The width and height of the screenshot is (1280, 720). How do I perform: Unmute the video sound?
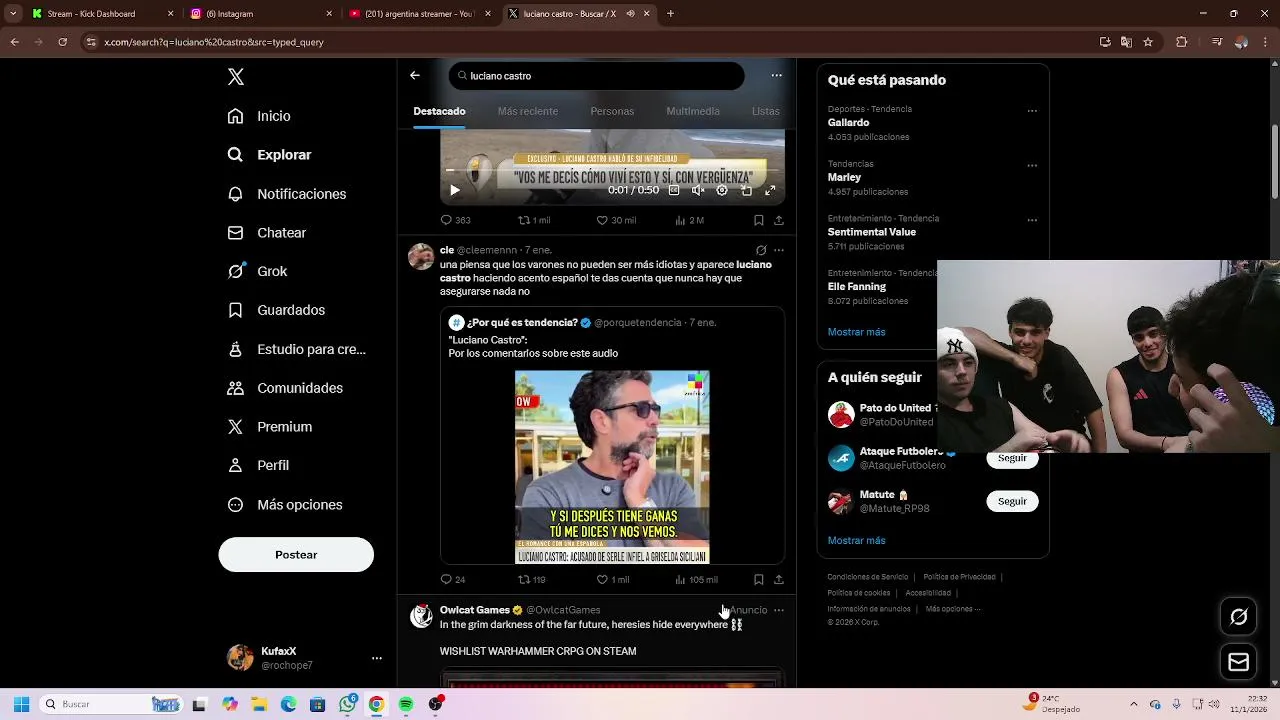(x=698, y=190)
